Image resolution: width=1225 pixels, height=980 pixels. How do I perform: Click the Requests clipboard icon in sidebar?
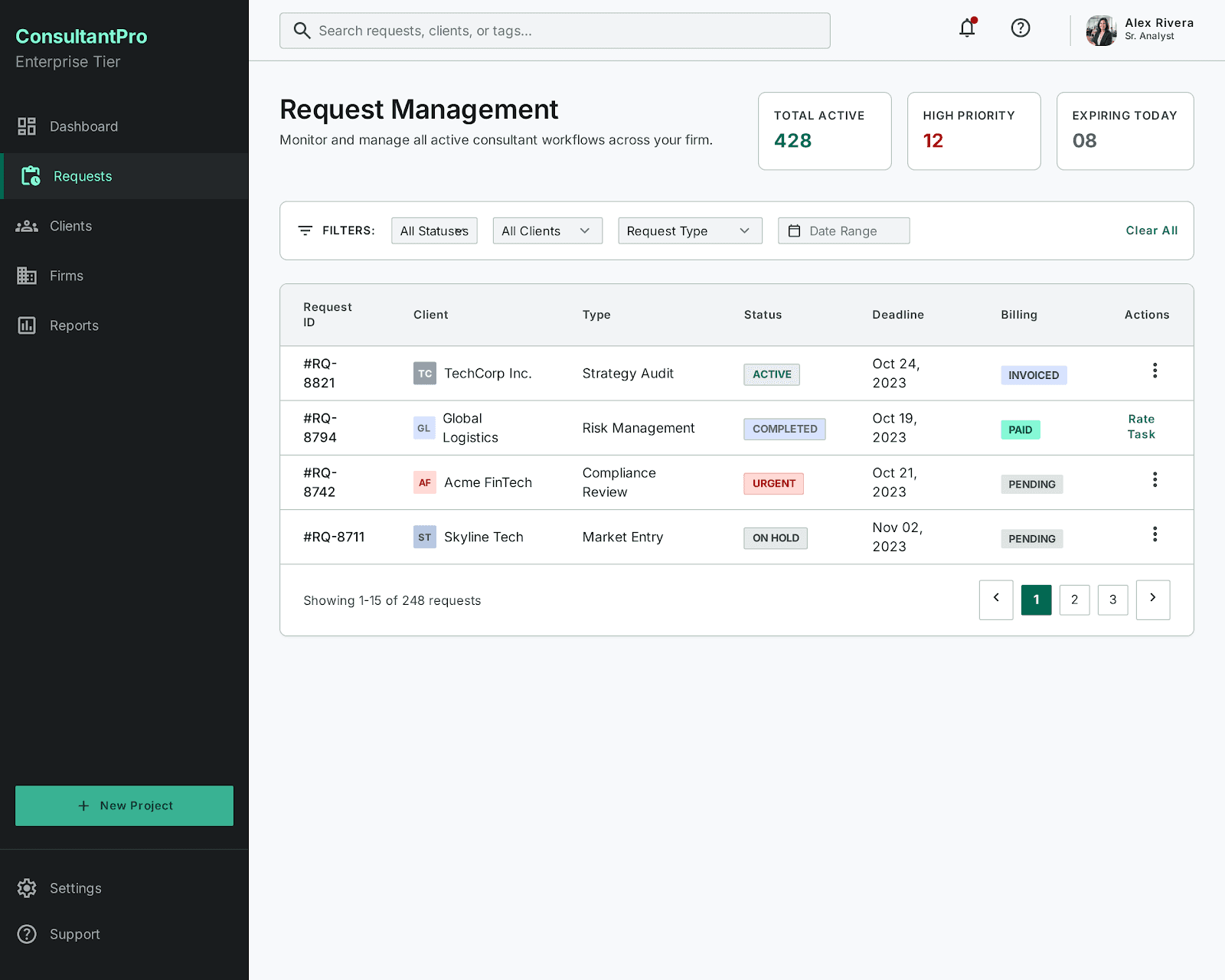[x=31, y=176]
